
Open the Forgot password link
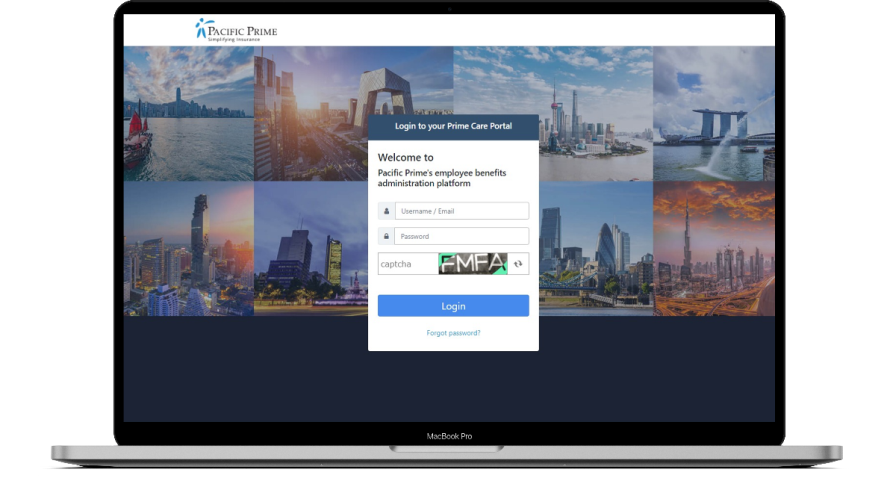[453, 333]
